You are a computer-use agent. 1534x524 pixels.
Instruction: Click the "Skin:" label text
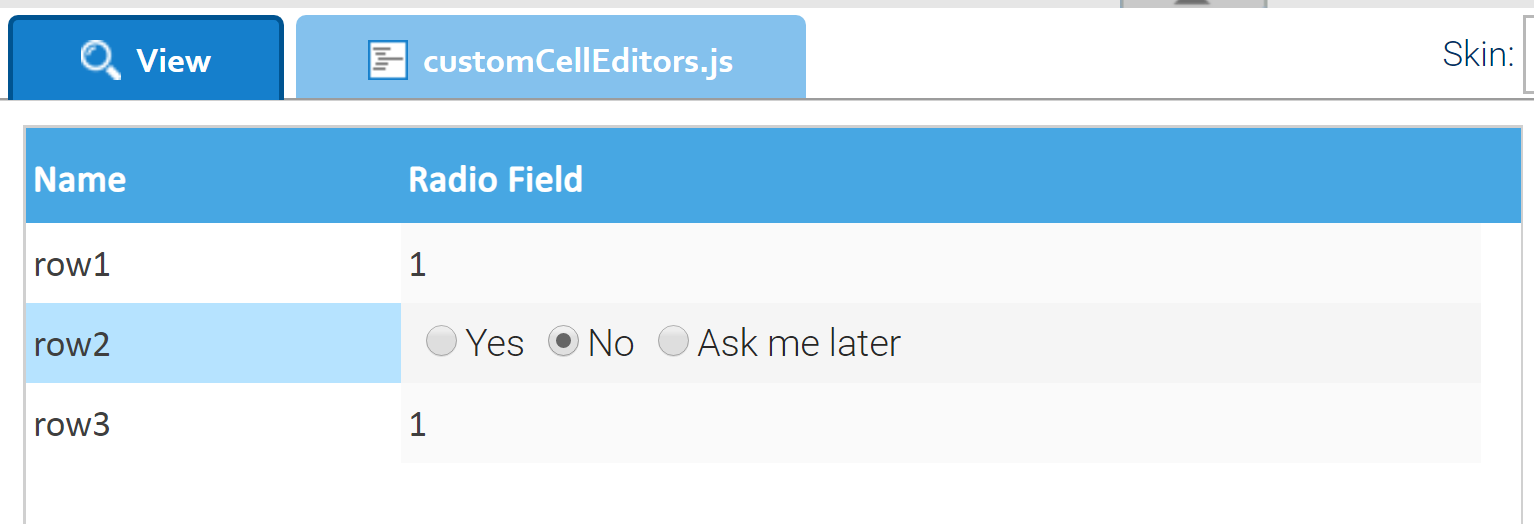click(1478, 54)
